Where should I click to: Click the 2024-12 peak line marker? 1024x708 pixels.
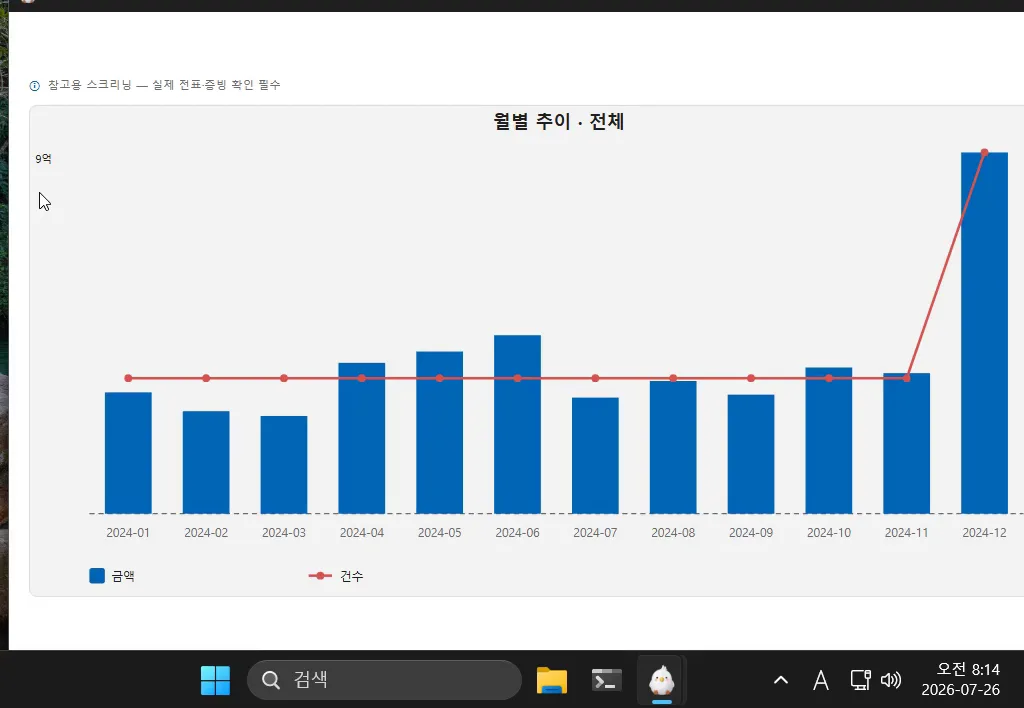click(984, 153)
